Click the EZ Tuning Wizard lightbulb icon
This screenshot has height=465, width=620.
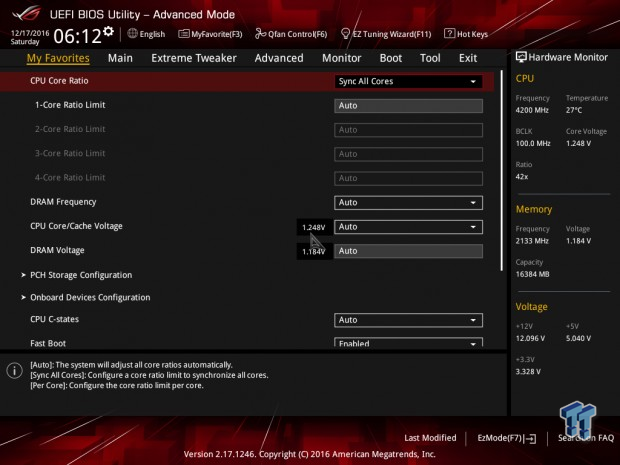coord(346,34)
